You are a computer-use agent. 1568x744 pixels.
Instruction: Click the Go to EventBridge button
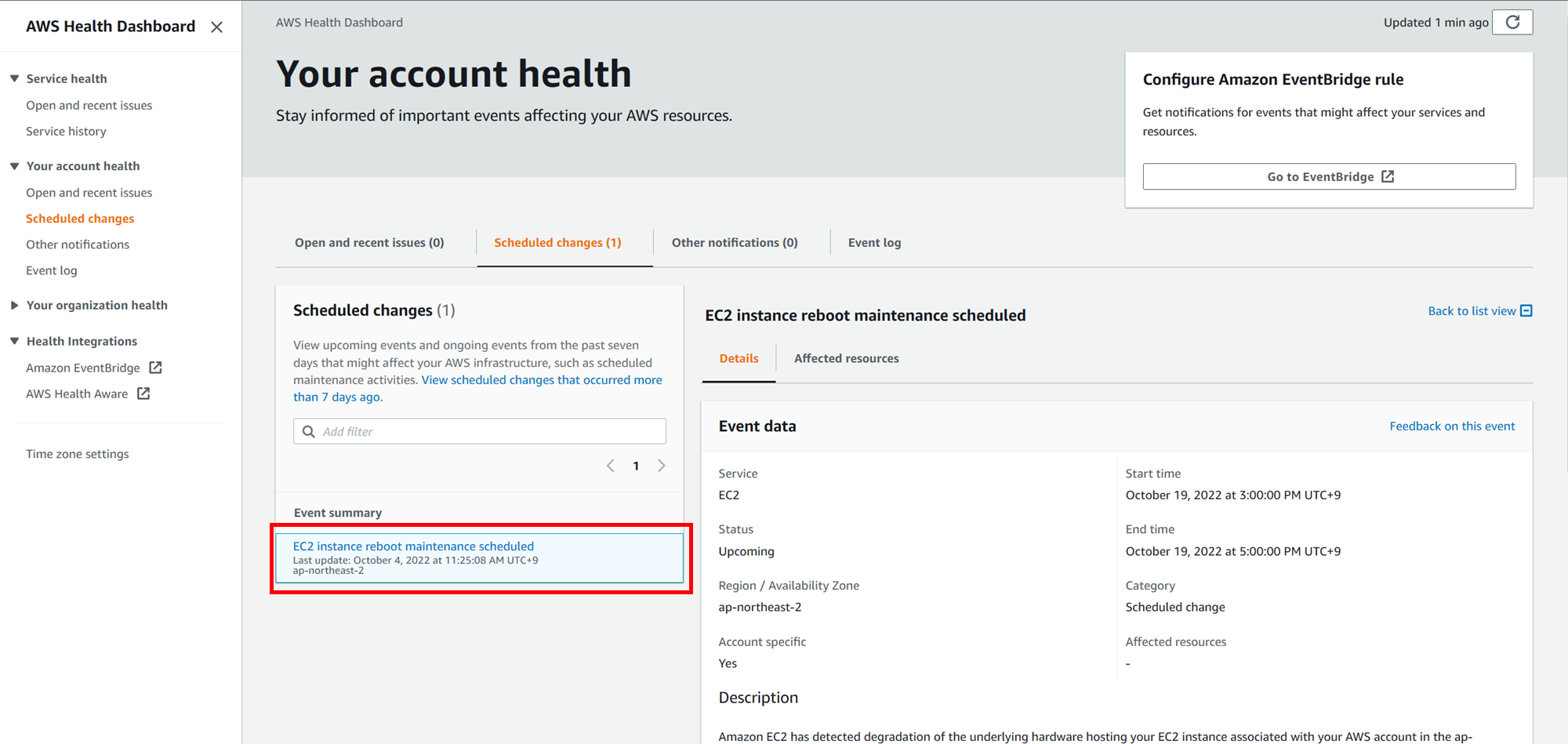(1329, 176)
